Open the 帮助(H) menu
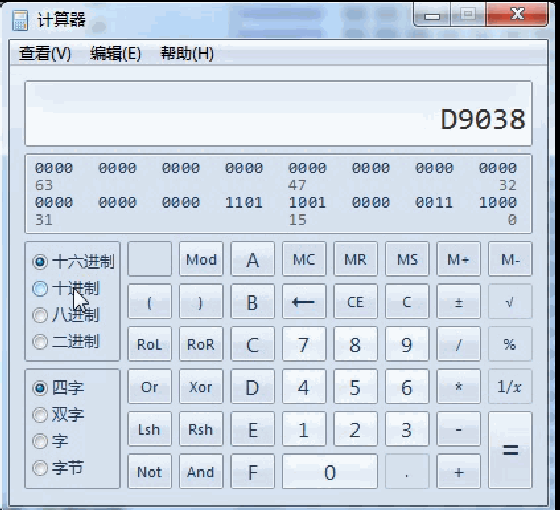The height and width of the screenshot is (510, 560). pos(187,54)
